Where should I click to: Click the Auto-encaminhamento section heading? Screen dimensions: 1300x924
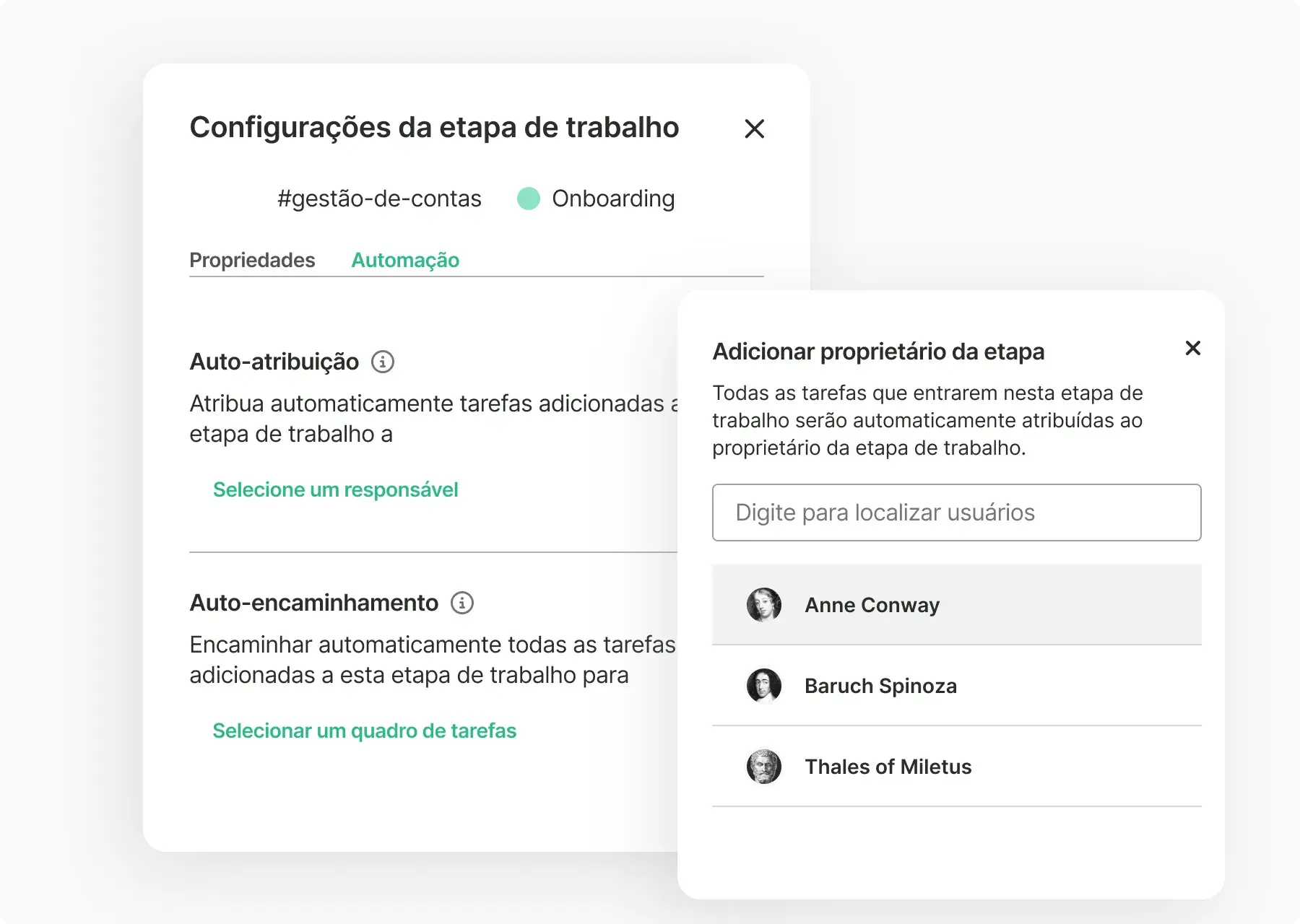point(313,603)
